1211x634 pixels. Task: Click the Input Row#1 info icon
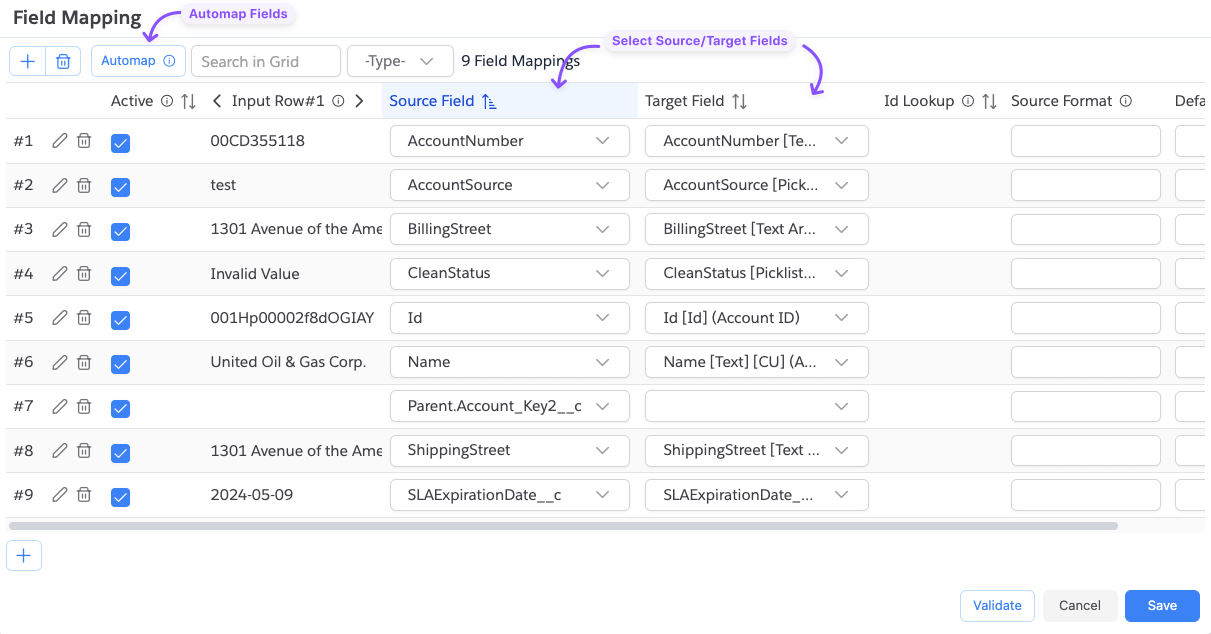338,101
